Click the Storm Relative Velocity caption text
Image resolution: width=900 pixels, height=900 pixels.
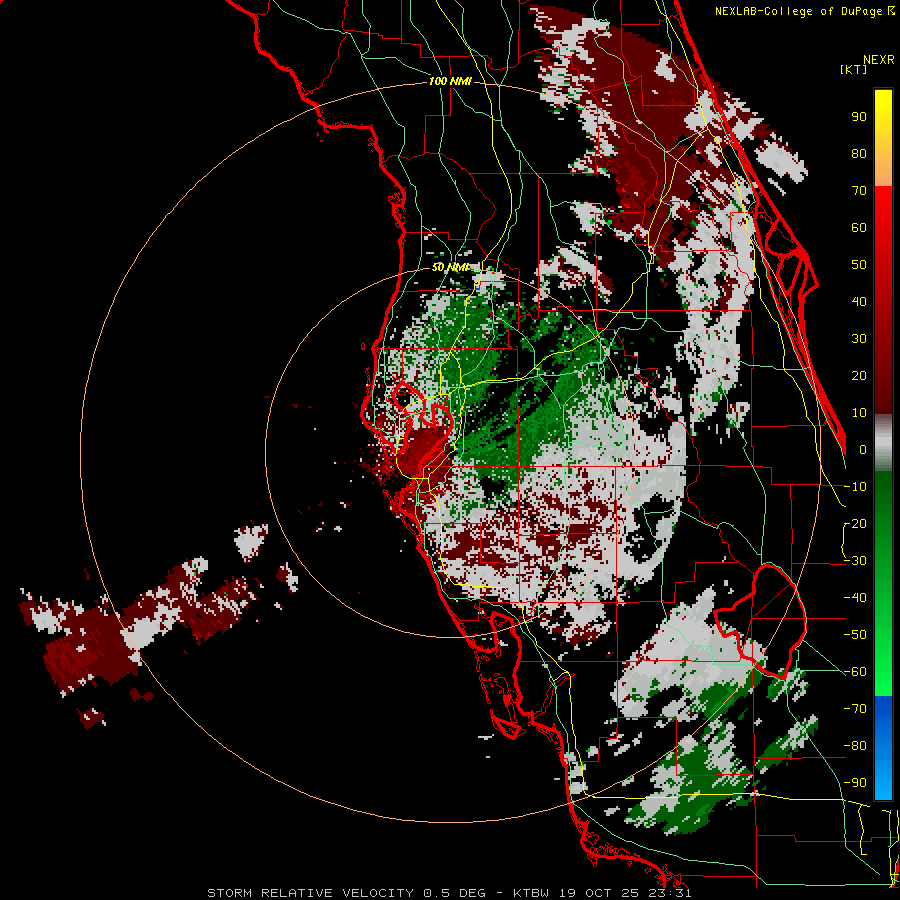[449, 893]
